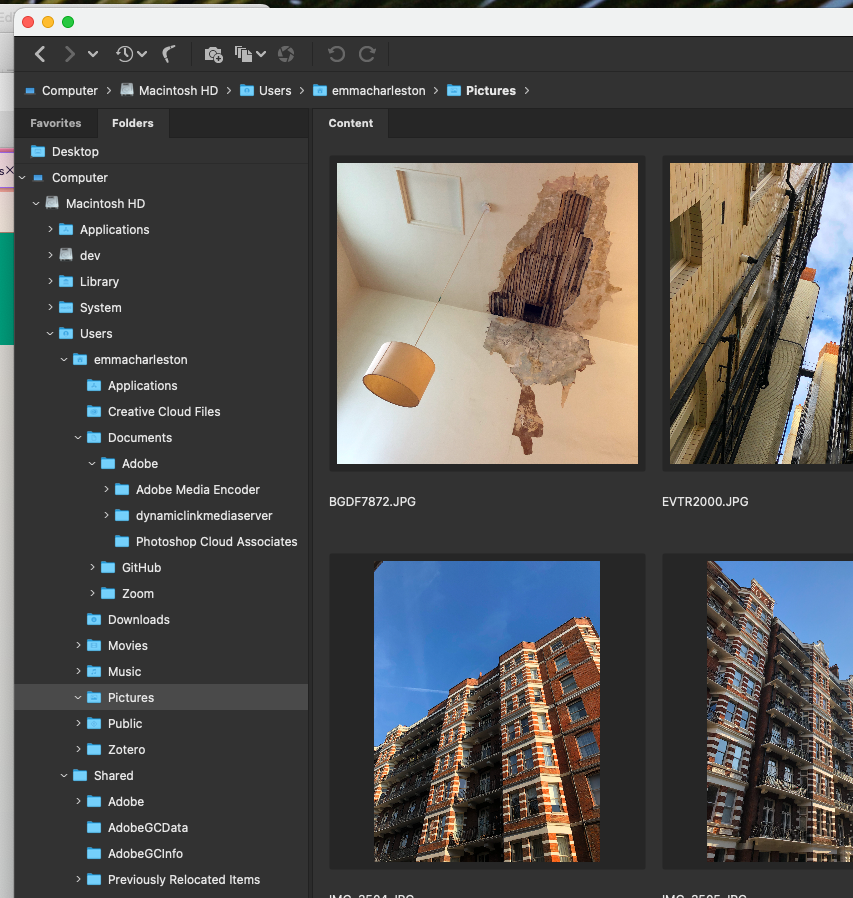Select brick building thumbnail beneath EVTR2000.JPG
This screenshot has height=898, width=853.
pos(780,711)
